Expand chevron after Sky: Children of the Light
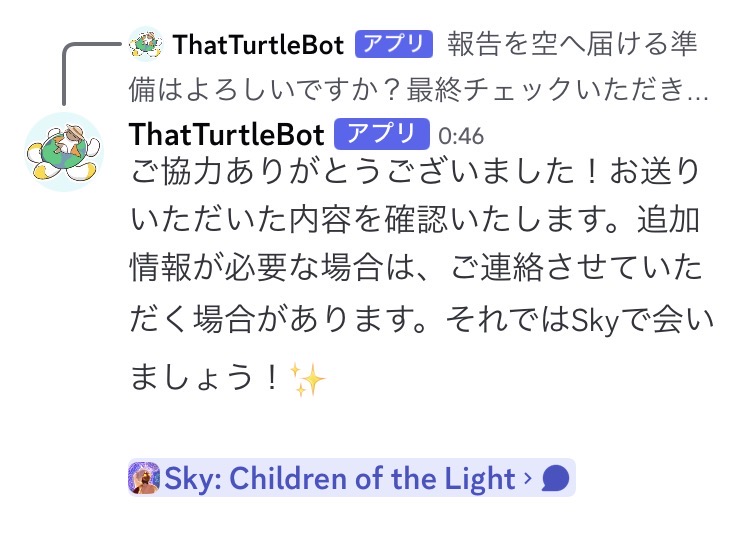750x551 pixels. click(527, 480)
